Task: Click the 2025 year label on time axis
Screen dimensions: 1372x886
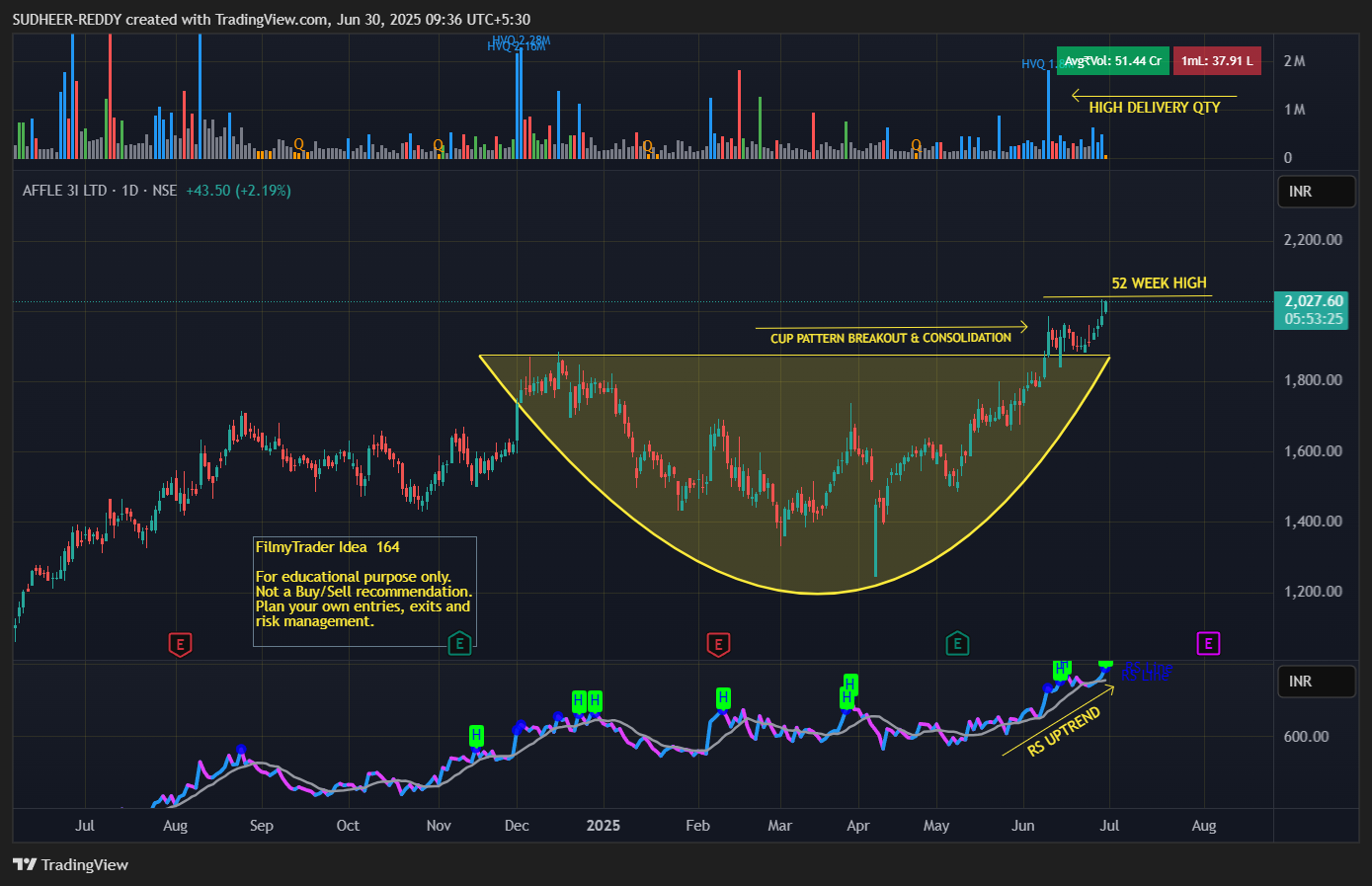Action: pos(603,826)
